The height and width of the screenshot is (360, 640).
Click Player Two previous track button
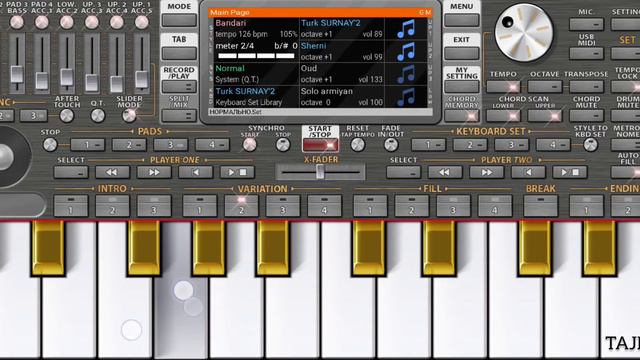pos(528,172)
